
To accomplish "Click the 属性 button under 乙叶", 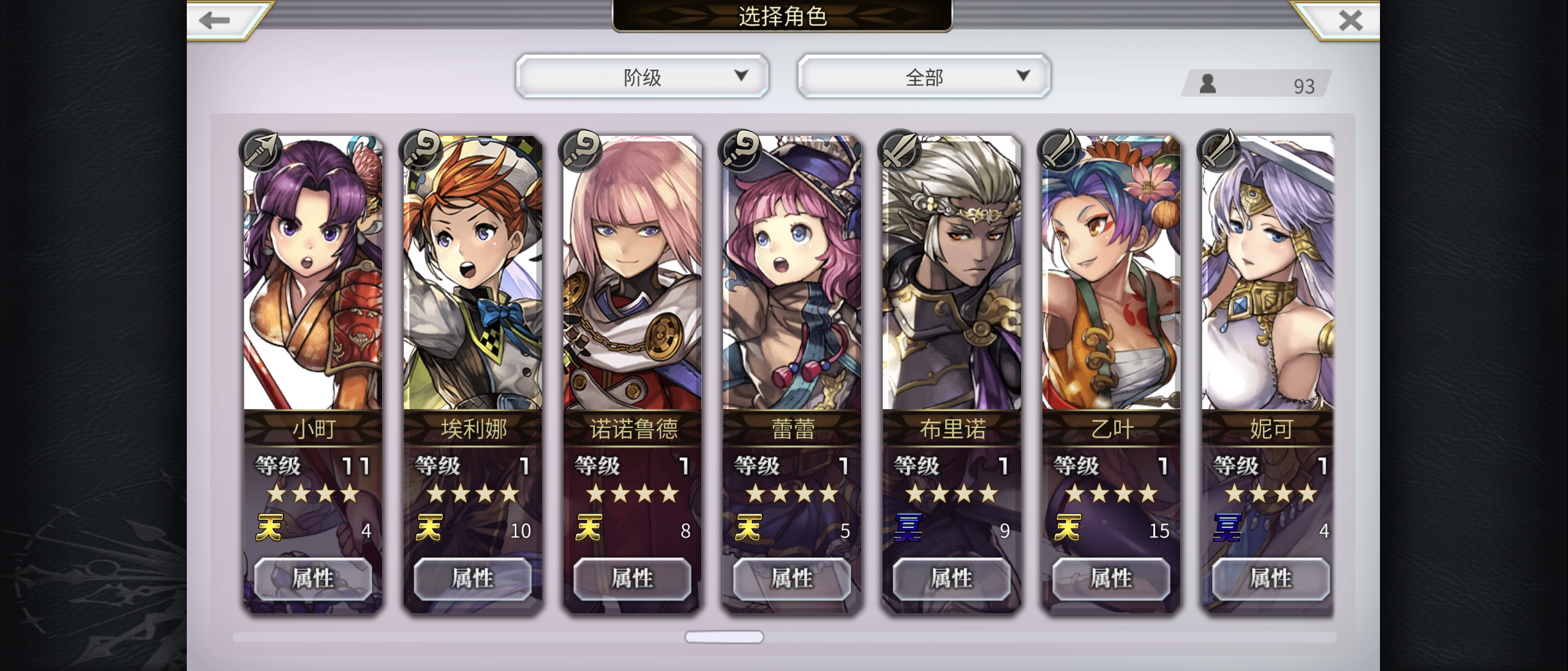I will click(x=1111, y=578).
